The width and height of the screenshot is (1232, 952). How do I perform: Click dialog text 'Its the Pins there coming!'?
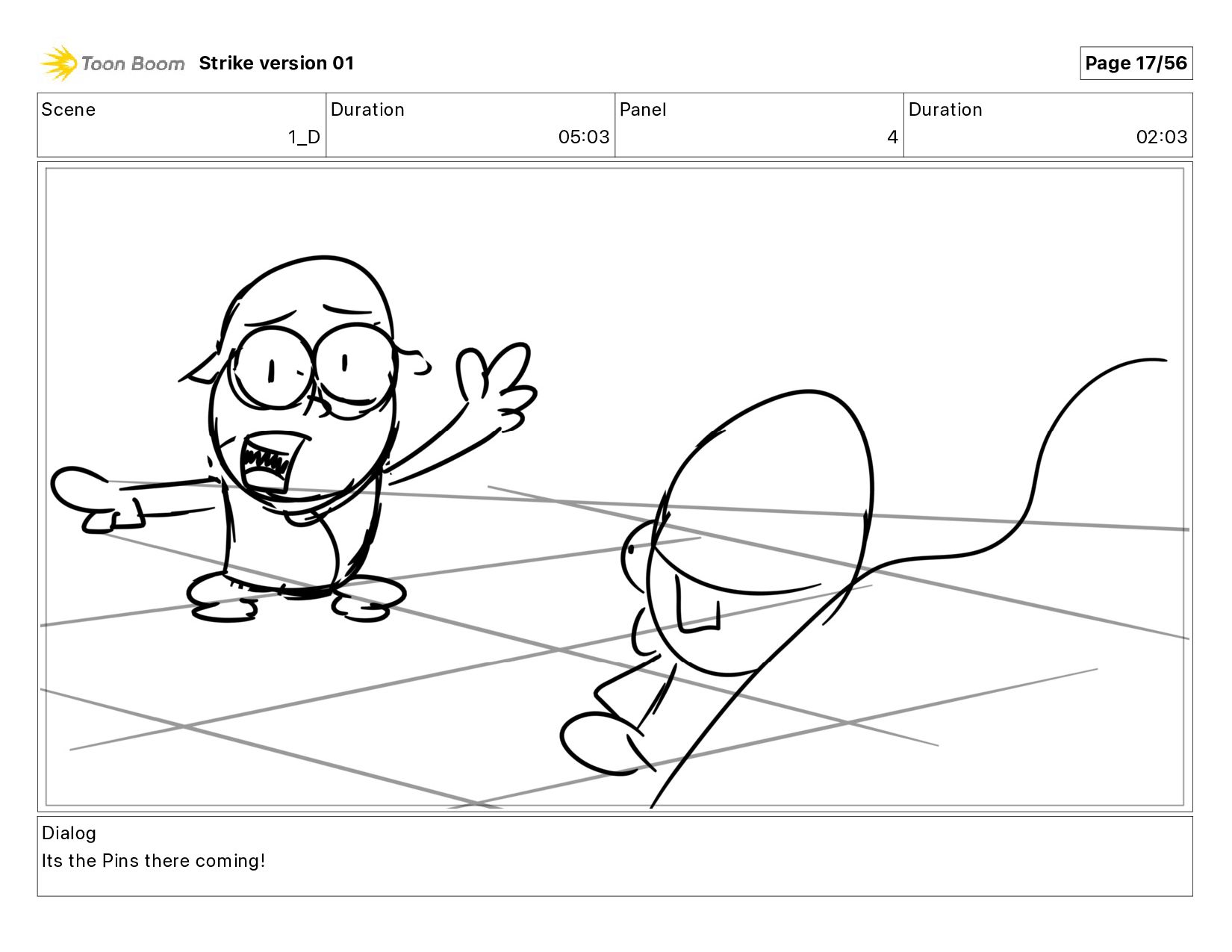(154, 861)
